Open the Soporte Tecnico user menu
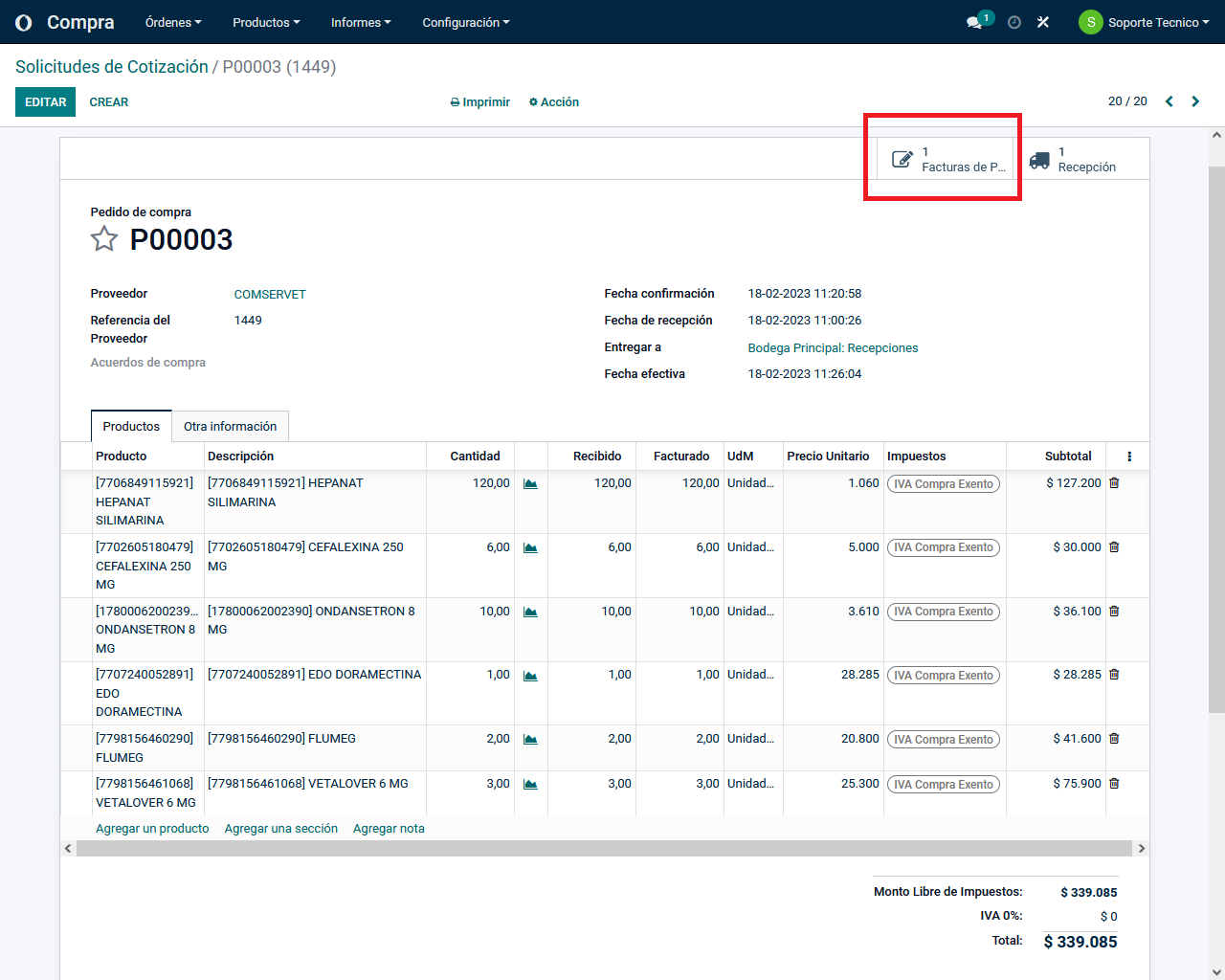 (x=1145, y=22)
